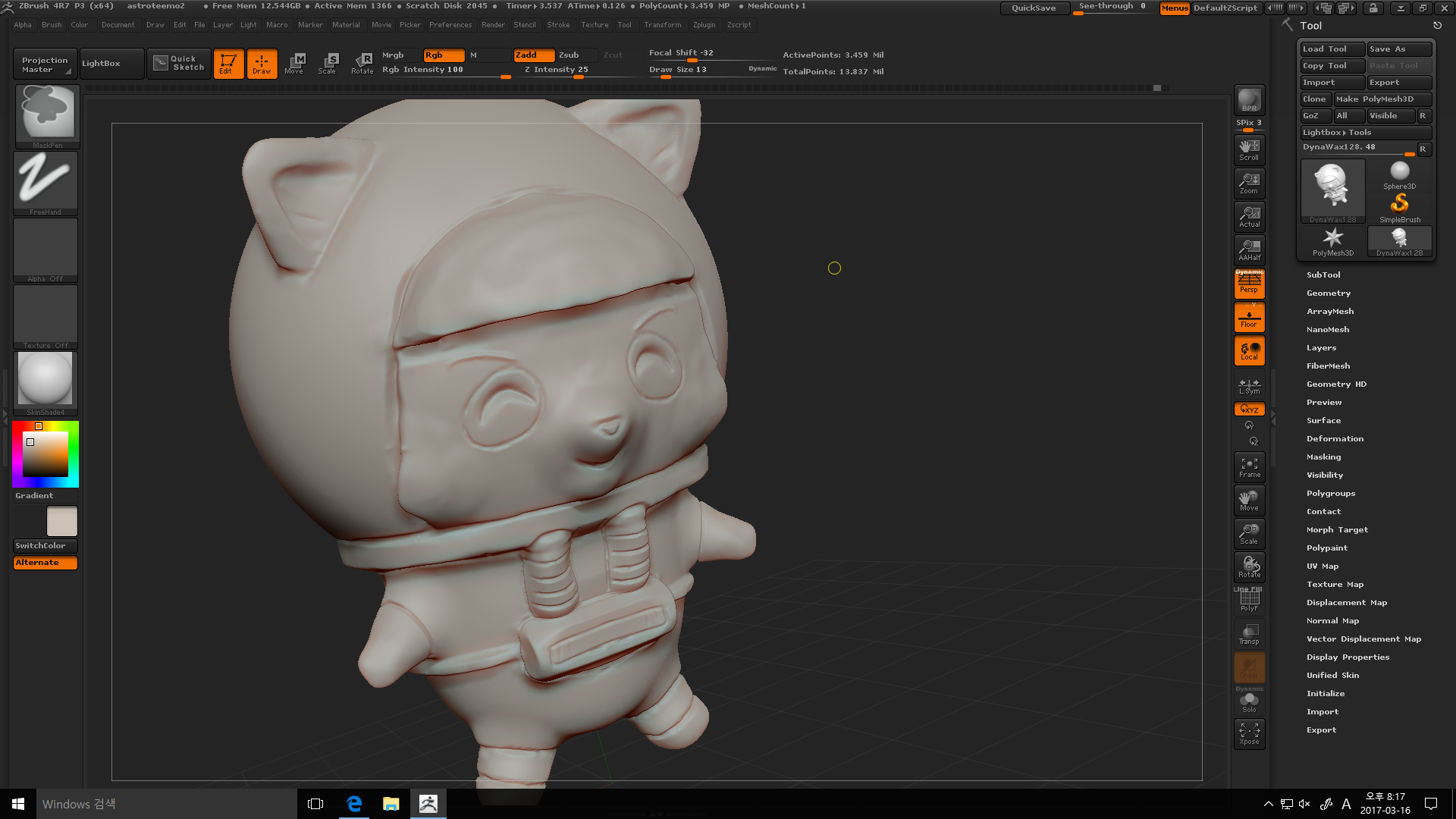Click the Make PolyMesh3D button
This screenshot has height=819, width=1456.
(x=1382, y=99)
